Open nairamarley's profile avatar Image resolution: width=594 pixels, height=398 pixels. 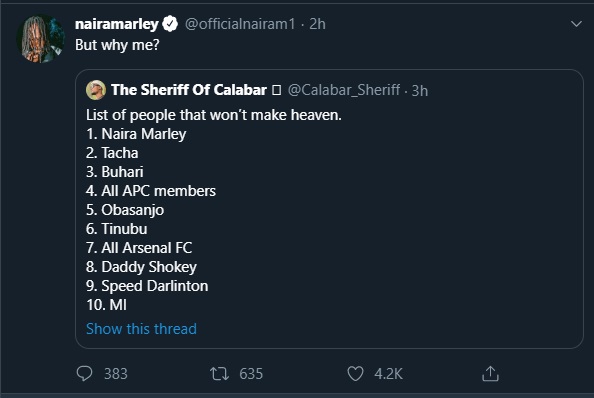click(x=40, y=38)
